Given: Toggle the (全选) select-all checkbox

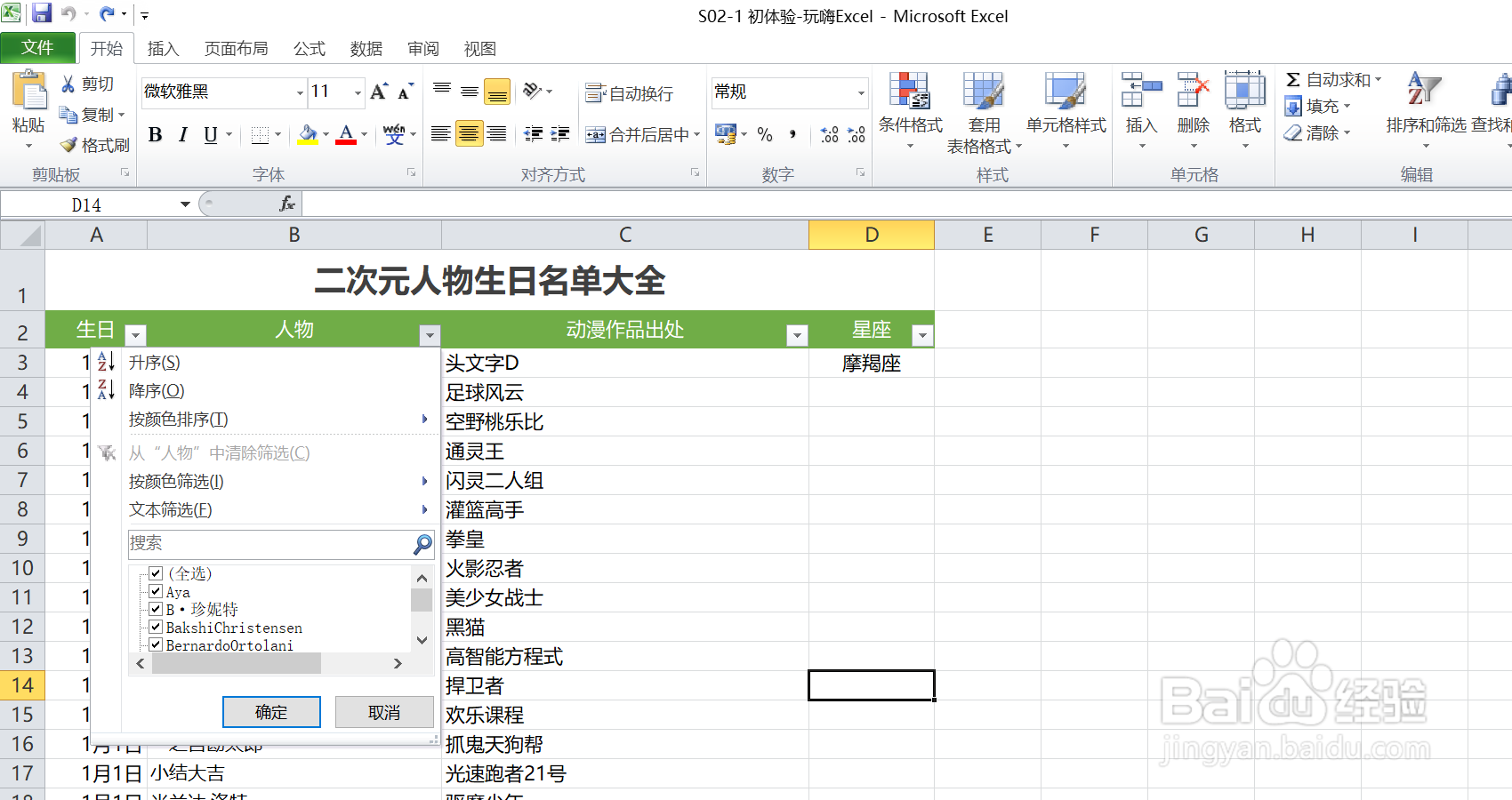Looking at the screenshot, I should pyautogui.click(x=156, y=573).
